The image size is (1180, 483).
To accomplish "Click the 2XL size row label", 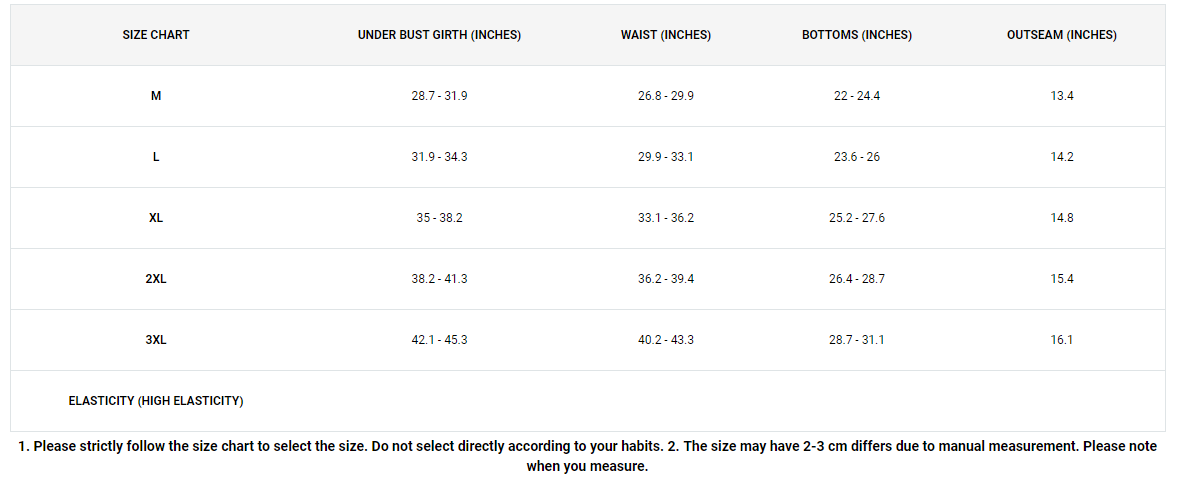I will 156,279.
